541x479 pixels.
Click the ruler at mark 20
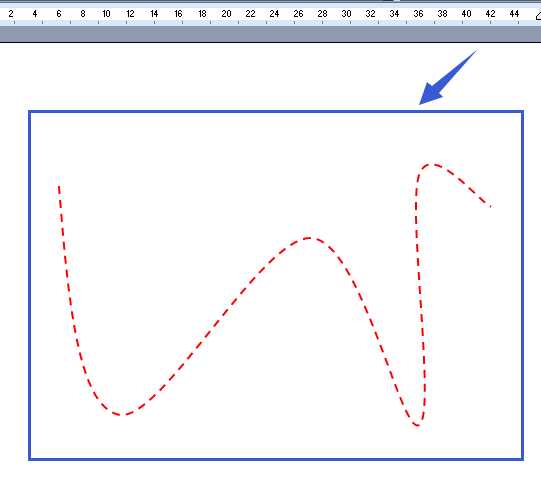pos(226,14)
